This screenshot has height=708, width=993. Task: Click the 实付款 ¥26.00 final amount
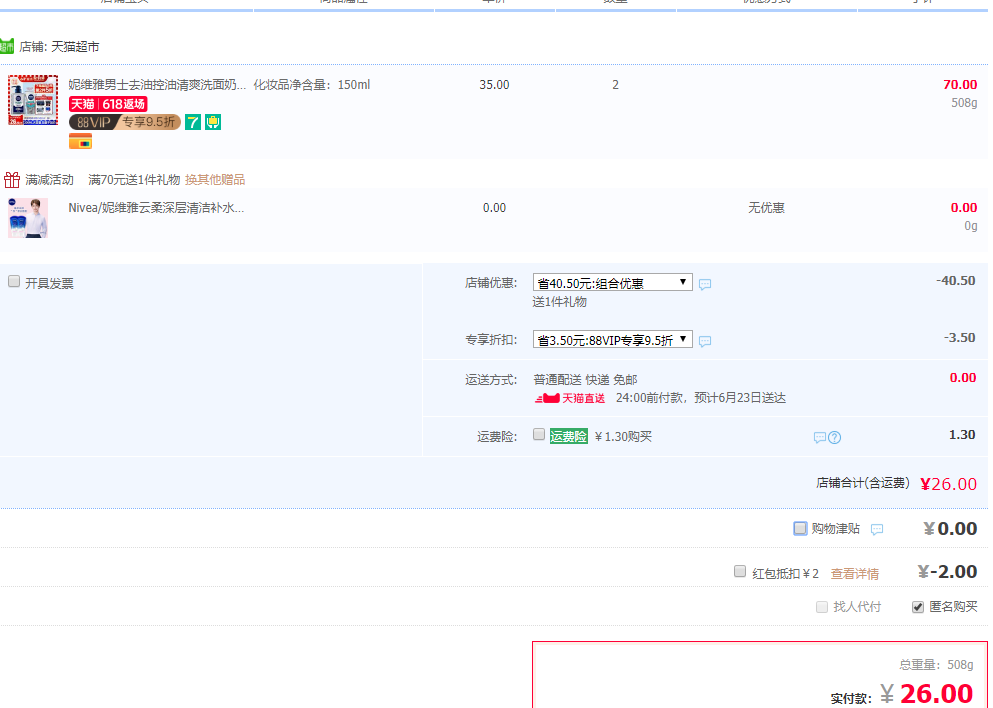coord(927,694)
